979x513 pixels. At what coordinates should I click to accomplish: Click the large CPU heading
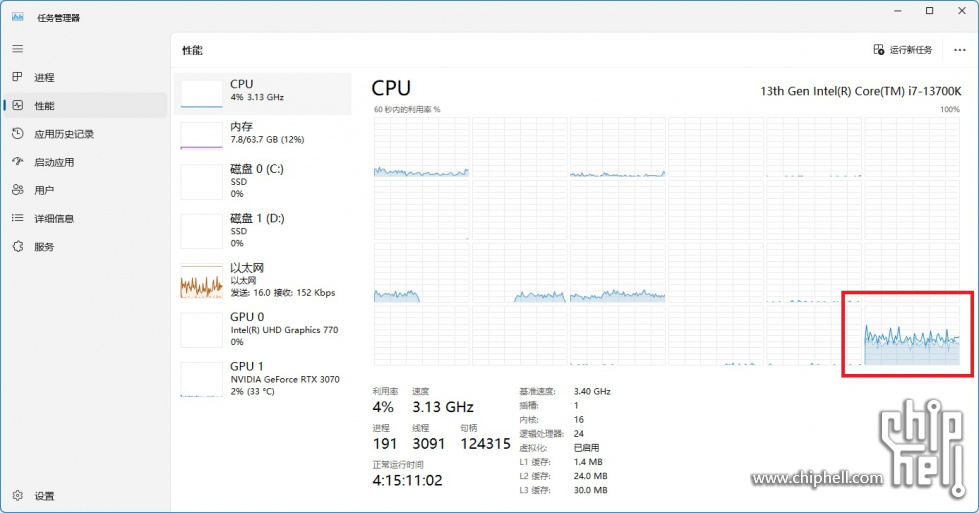click(391, 89)
